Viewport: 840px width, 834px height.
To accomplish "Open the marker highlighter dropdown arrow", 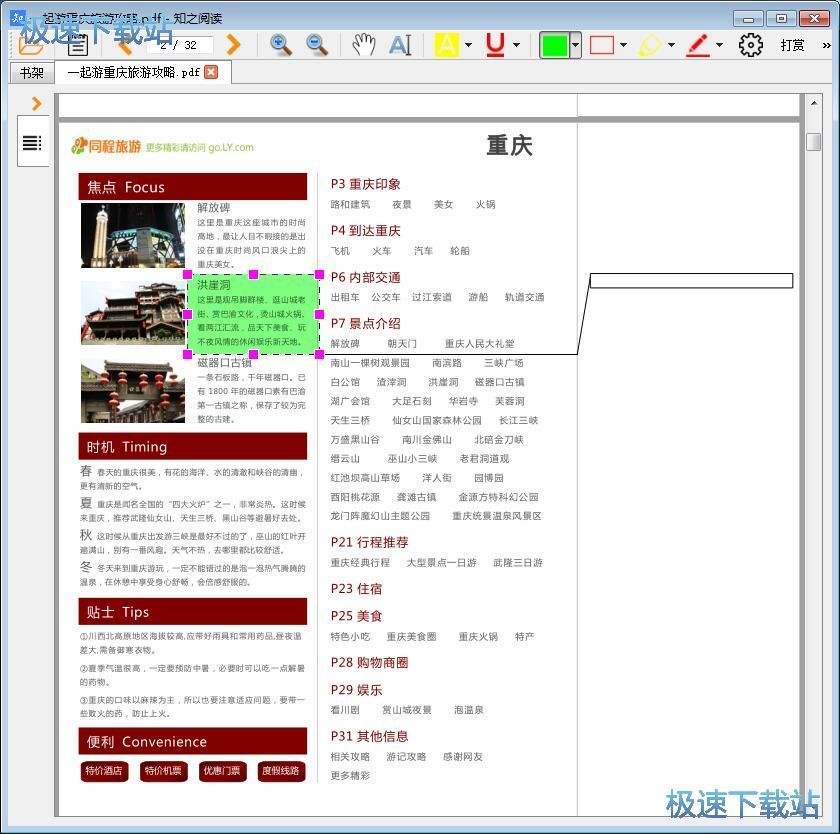I will pos(671,45).
